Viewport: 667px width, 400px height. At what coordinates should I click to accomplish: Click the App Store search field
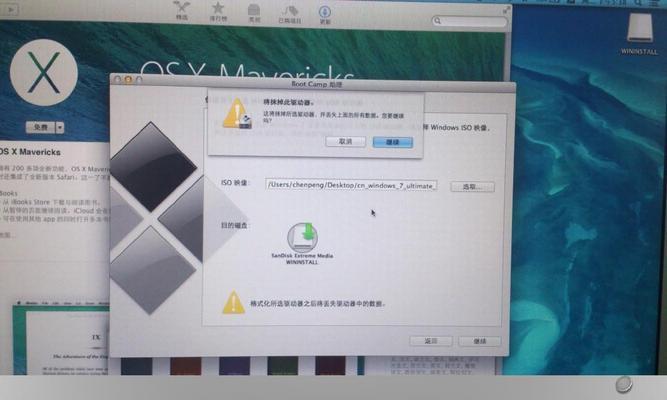(x=470, y=21)
